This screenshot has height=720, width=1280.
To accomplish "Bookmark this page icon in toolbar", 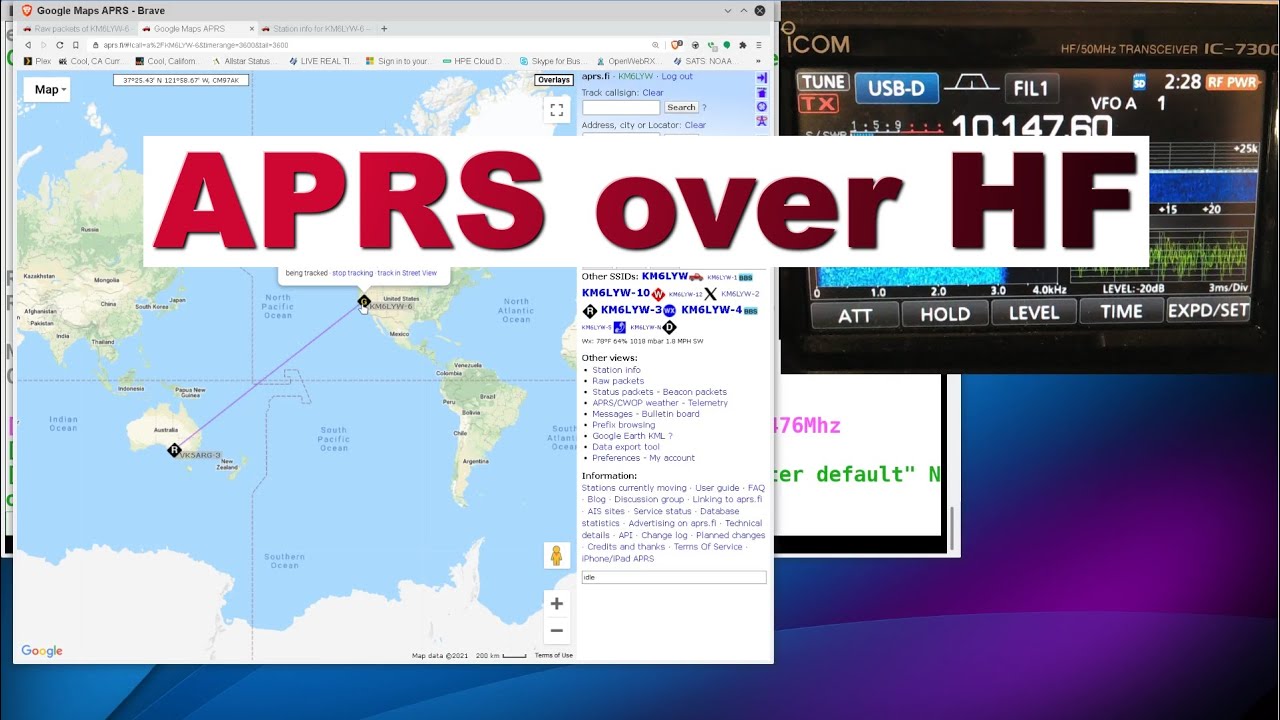I will coord(76,45).
